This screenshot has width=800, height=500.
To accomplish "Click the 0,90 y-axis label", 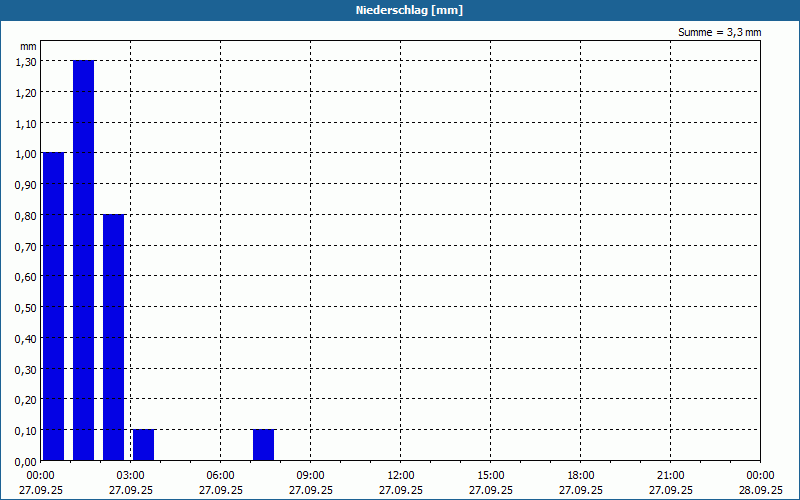I will tap(26, 185).
